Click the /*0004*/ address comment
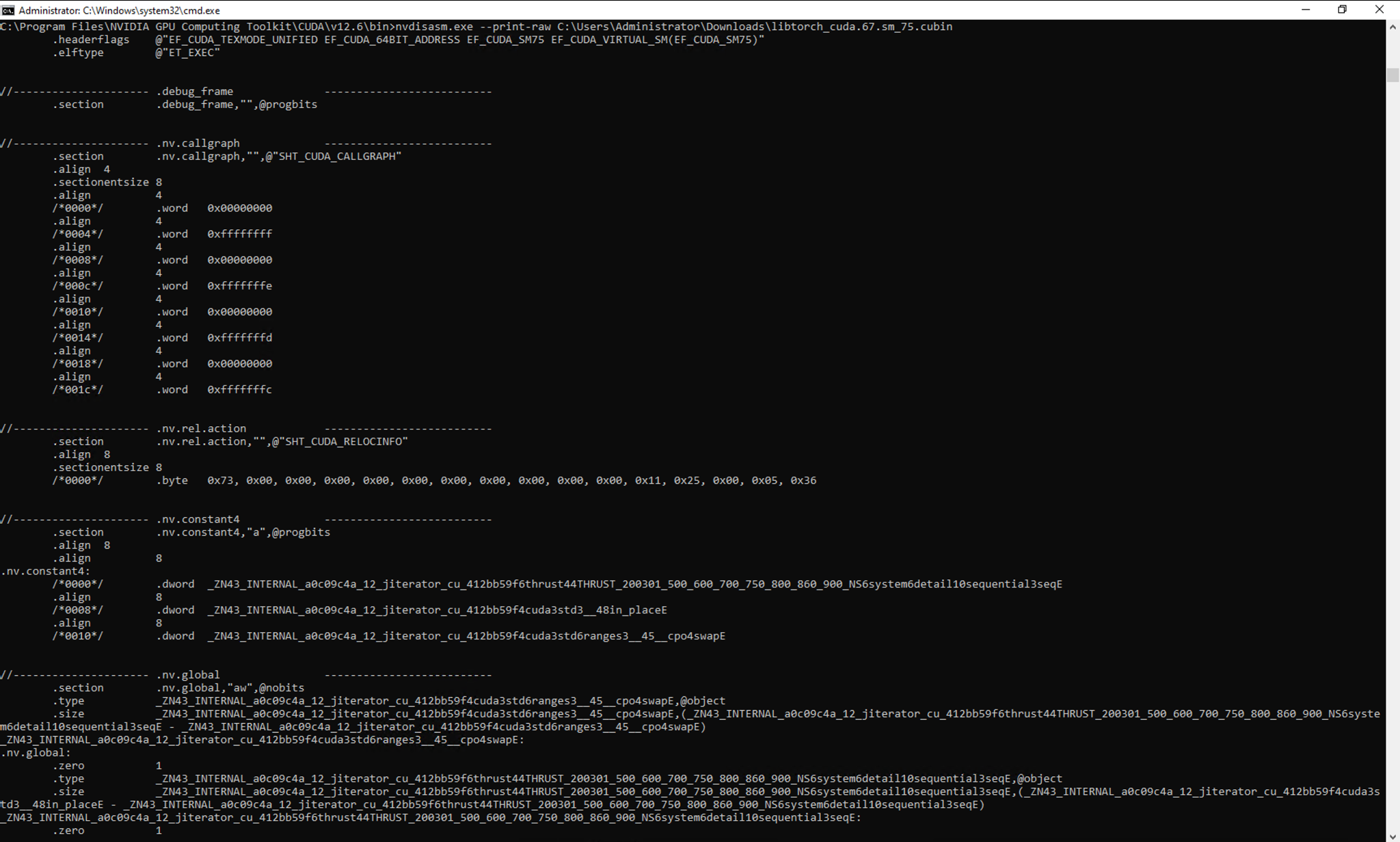The image size is (1400, 842). (x=78, y=235)
